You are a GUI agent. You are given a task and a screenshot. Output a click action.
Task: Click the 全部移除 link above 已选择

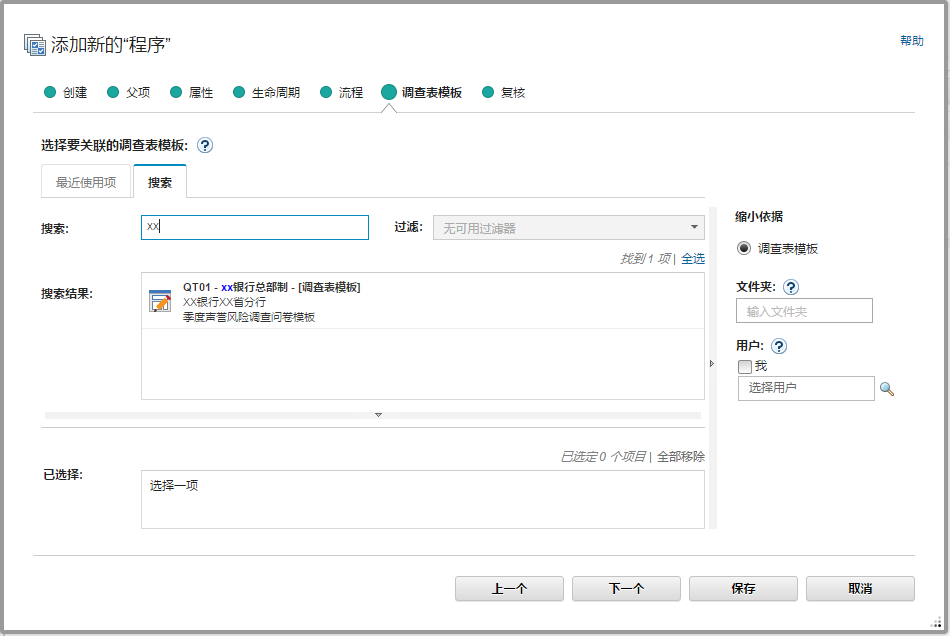coord(680,457)
